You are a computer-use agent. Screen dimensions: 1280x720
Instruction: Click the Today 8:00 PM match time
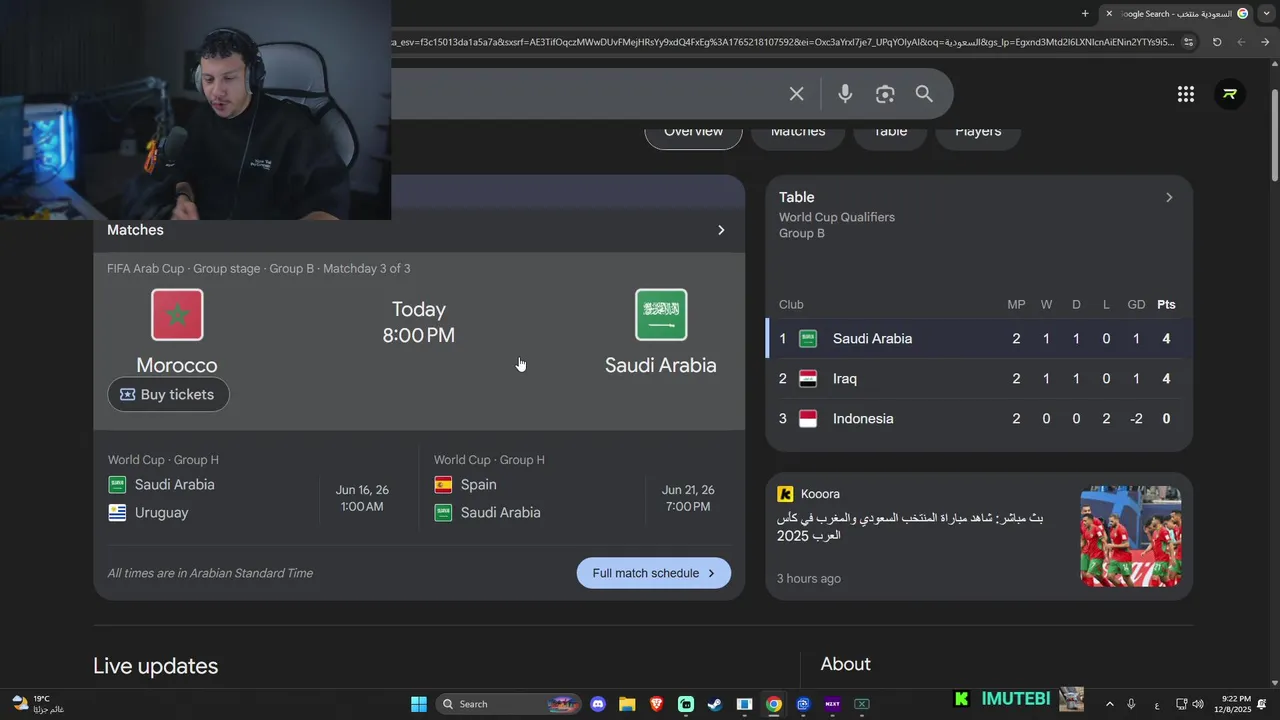click(x=419, y=322)
